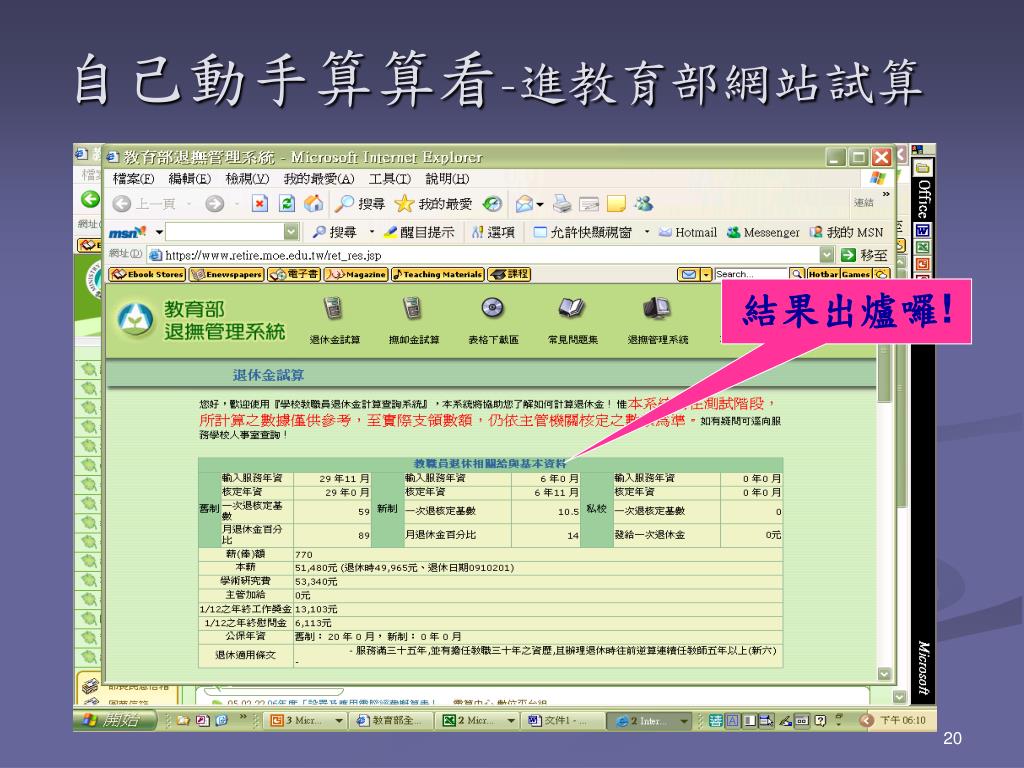The width and height of the screenshot is (1024, 768).
Task: Click Enewspapers on Hotbar
Action: tap(226, 274)
